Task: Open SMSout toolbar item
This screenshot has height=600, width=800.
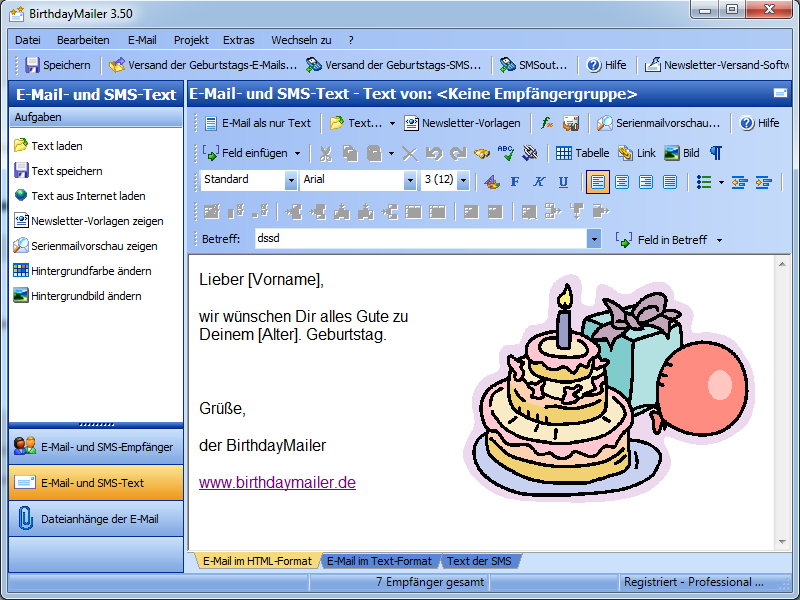Action: [533, 65]
